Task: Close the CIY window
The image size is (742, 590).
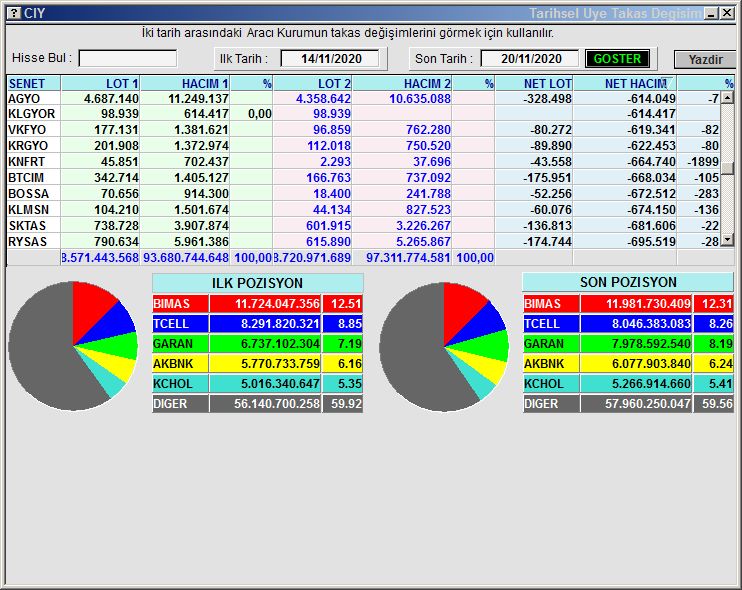Action: pyautogui.click(x=727, y=13)
